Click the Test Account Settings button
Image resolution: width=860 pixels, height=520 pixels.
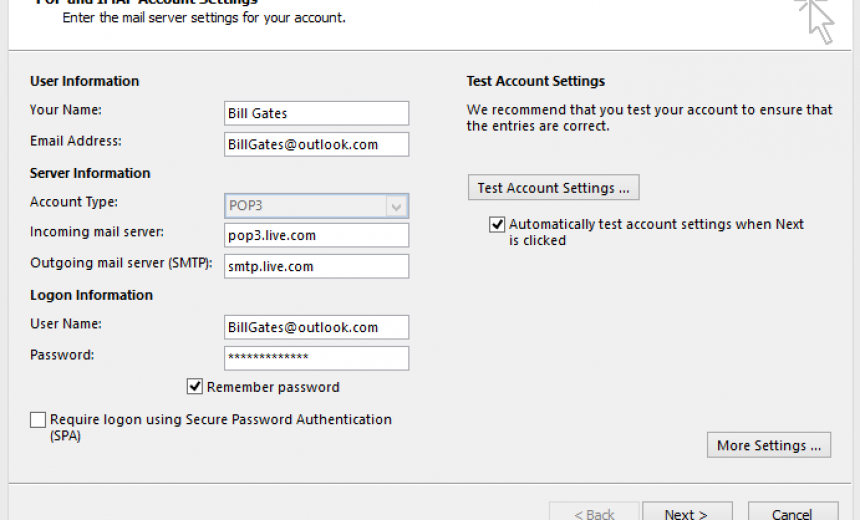(553, 188)
